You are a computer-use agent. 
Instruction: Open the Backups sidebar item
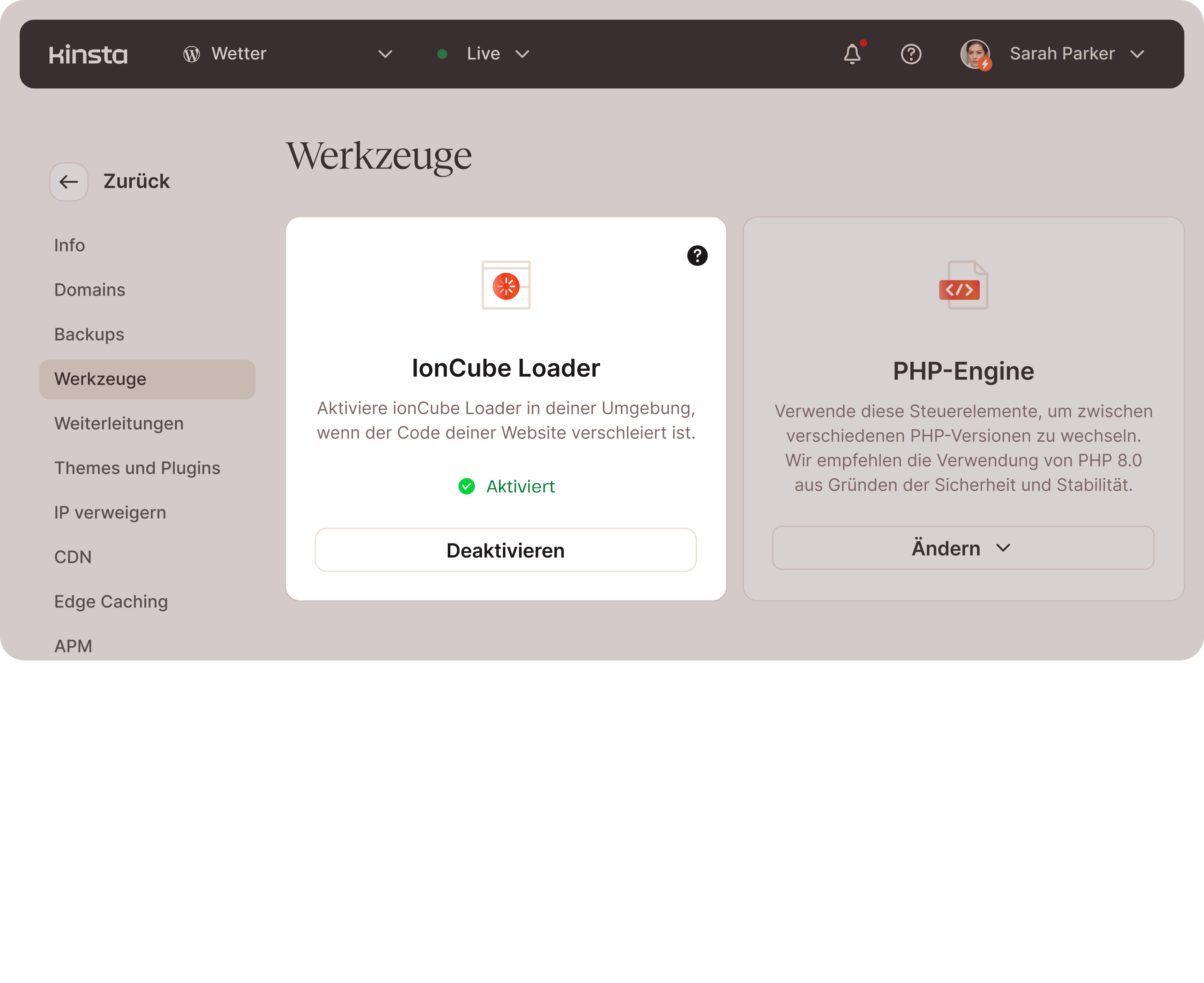(x=89, y=334)
